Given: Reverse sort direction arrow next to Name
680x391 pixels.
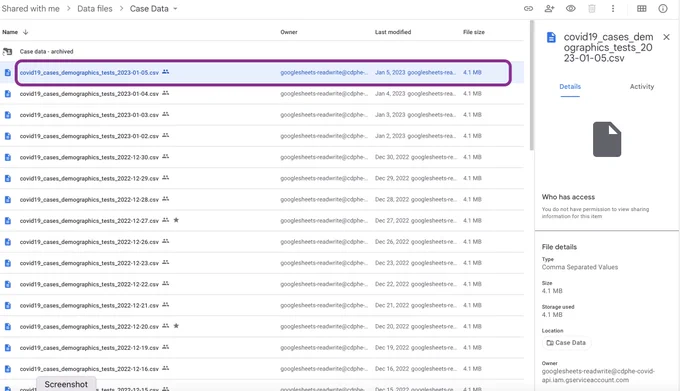Looking at the screenshot, I should click(x=26, y=32).
